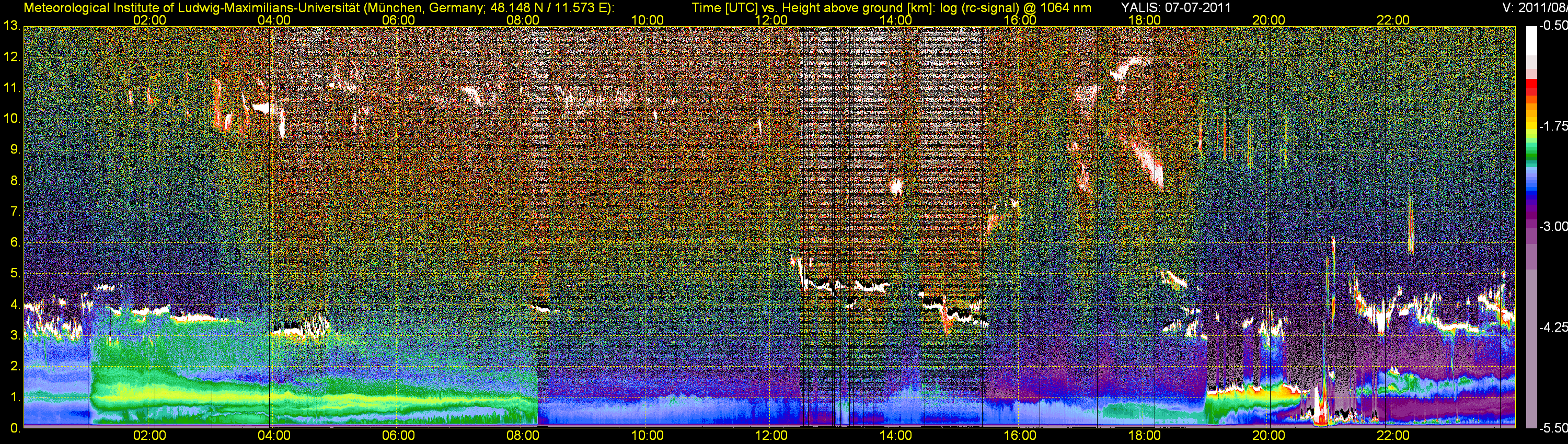Click the white segment of the colorbar

pos(1531,41)
